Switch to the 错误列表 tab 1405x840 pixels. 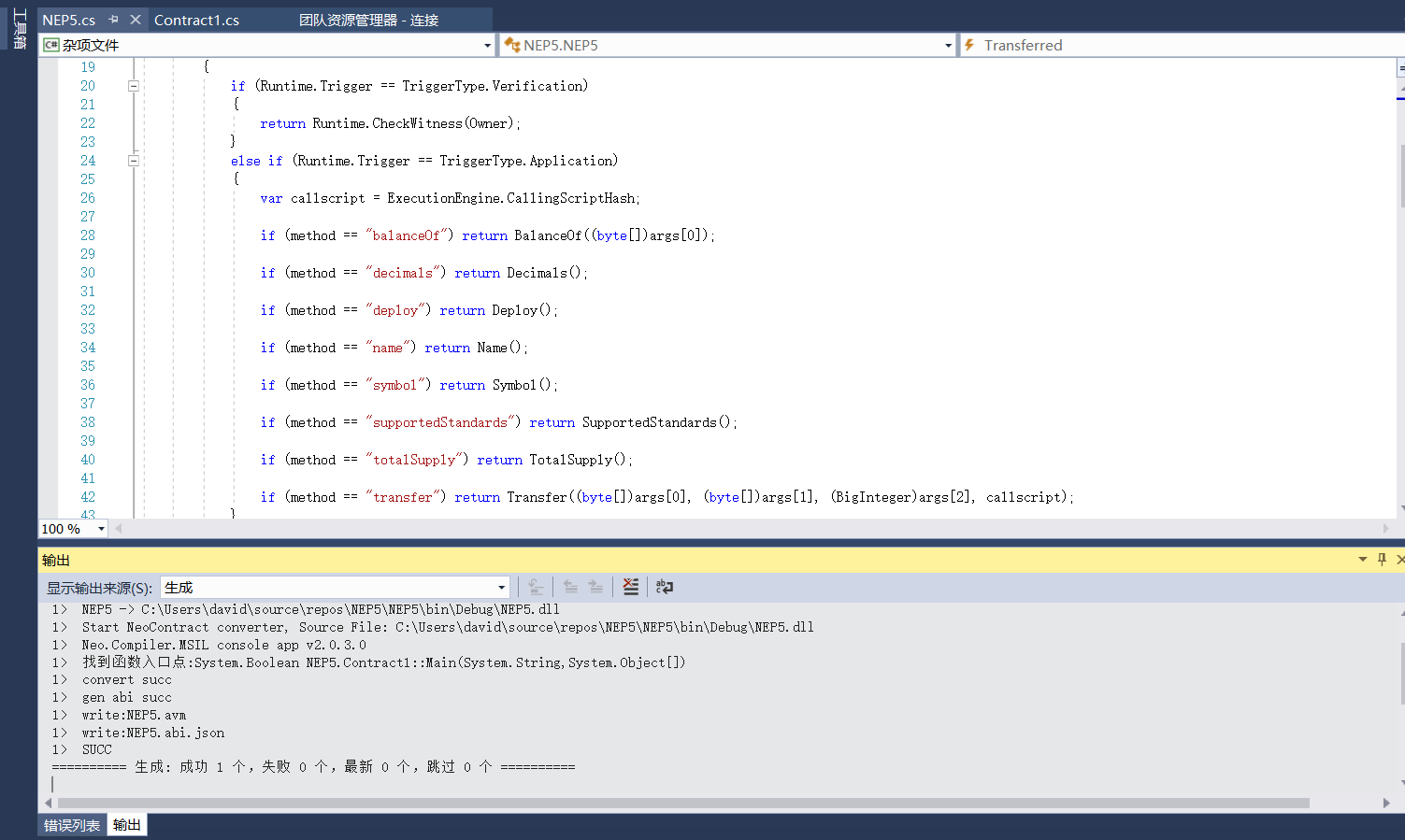click(x=72, y=825)
